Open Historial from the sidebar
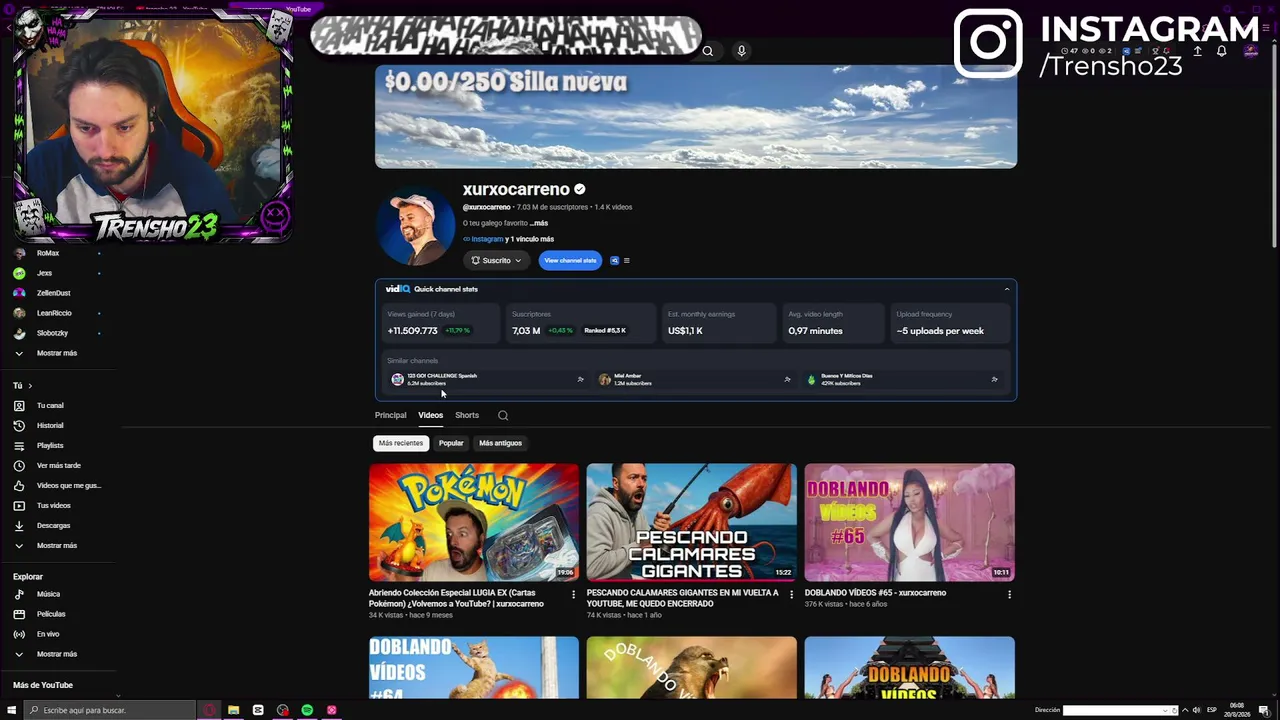 [50, 425]
